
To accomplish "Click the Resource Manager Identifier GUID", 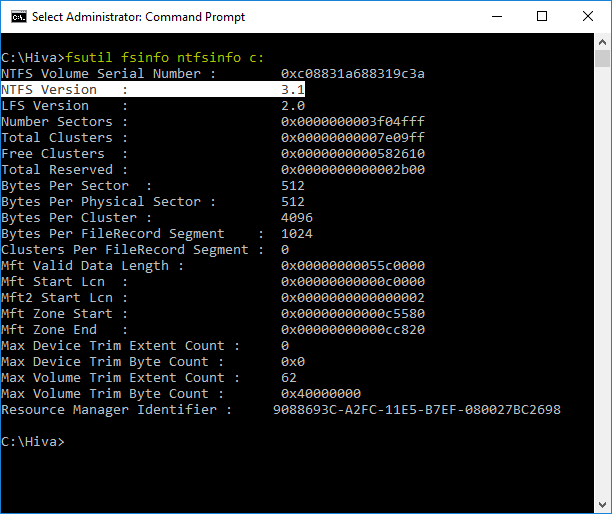I will pos(417,410).
